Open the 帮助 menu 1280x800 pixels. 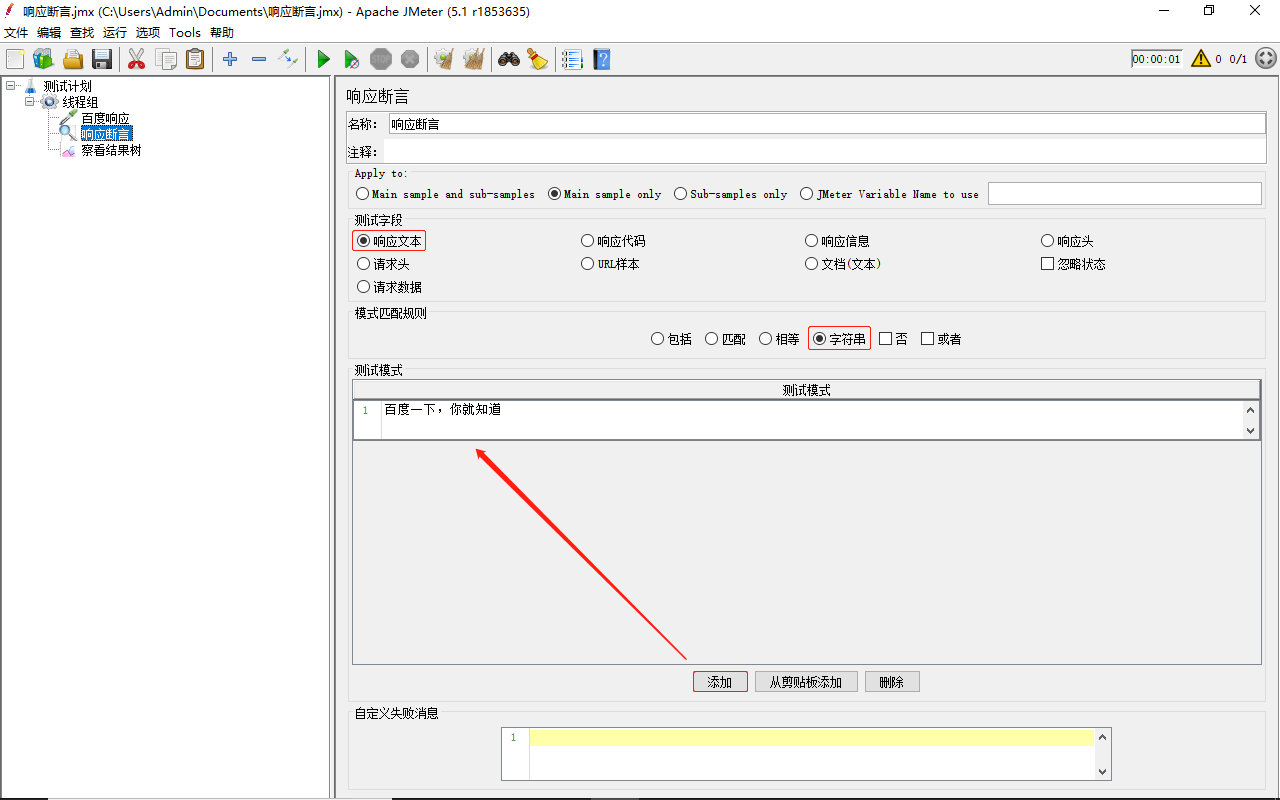coord(222,33)
